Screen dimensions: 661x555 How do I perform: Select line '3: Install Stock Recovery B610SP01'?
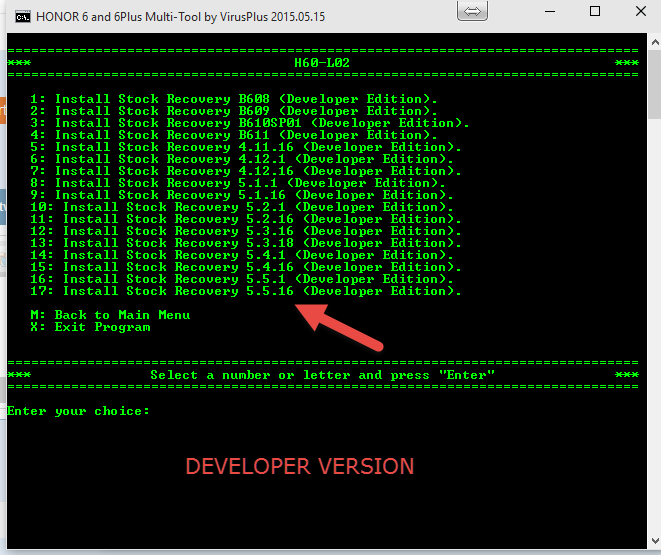(250, 123)
